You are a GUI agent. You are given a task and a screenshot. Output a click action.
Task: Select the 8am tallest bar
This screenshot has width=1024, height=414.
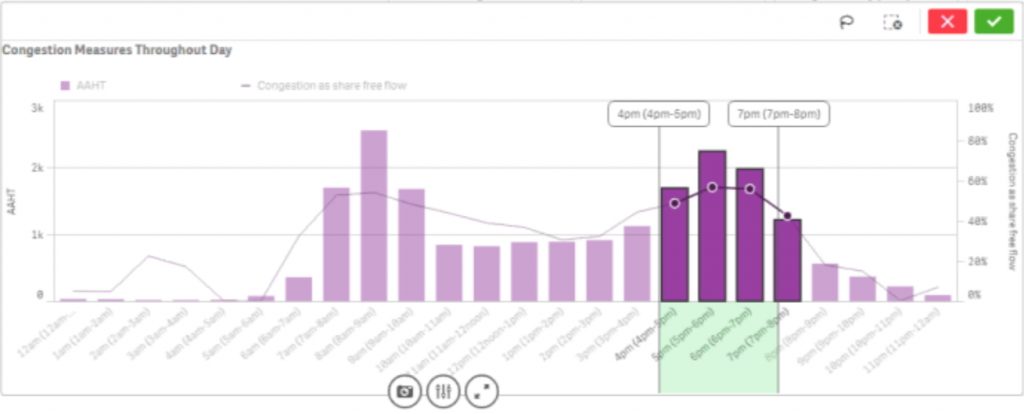(374, 215)
